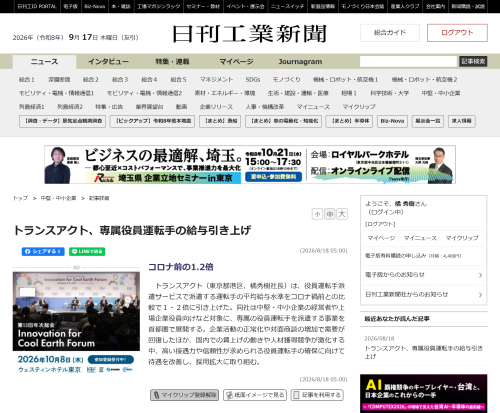Click the Biz-Nova tag button below categories
Image resolution: width=500 pixels, height=413 pixels.
tap(392, 121)
